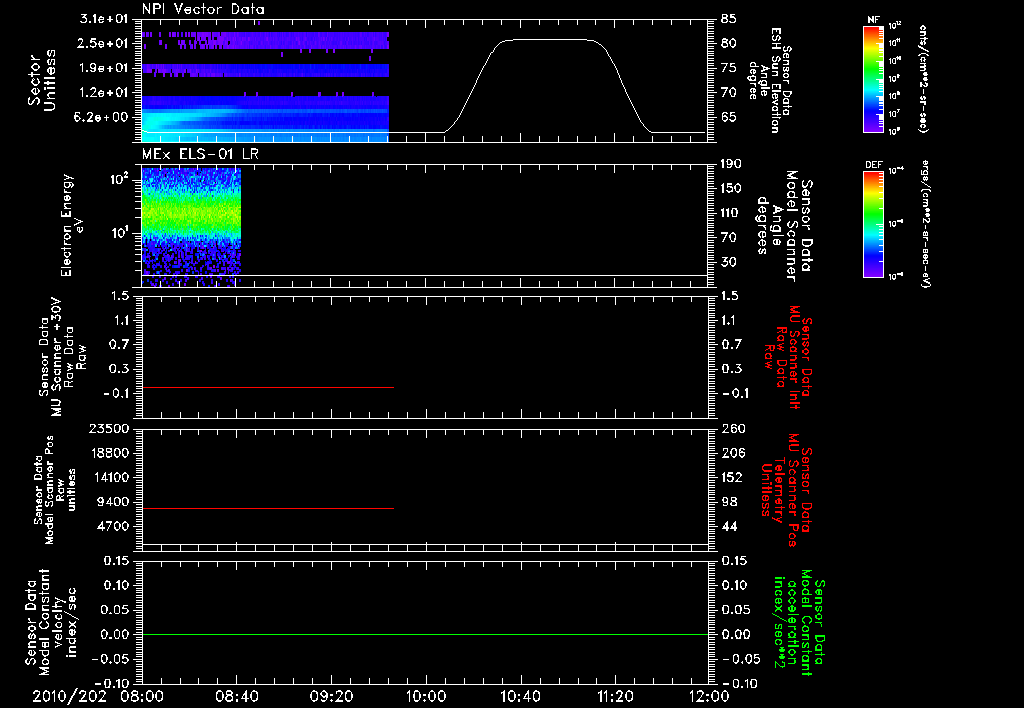Click the green zero velocity line
Screen dimensions: 1024x708
click(x=425, y=634)
